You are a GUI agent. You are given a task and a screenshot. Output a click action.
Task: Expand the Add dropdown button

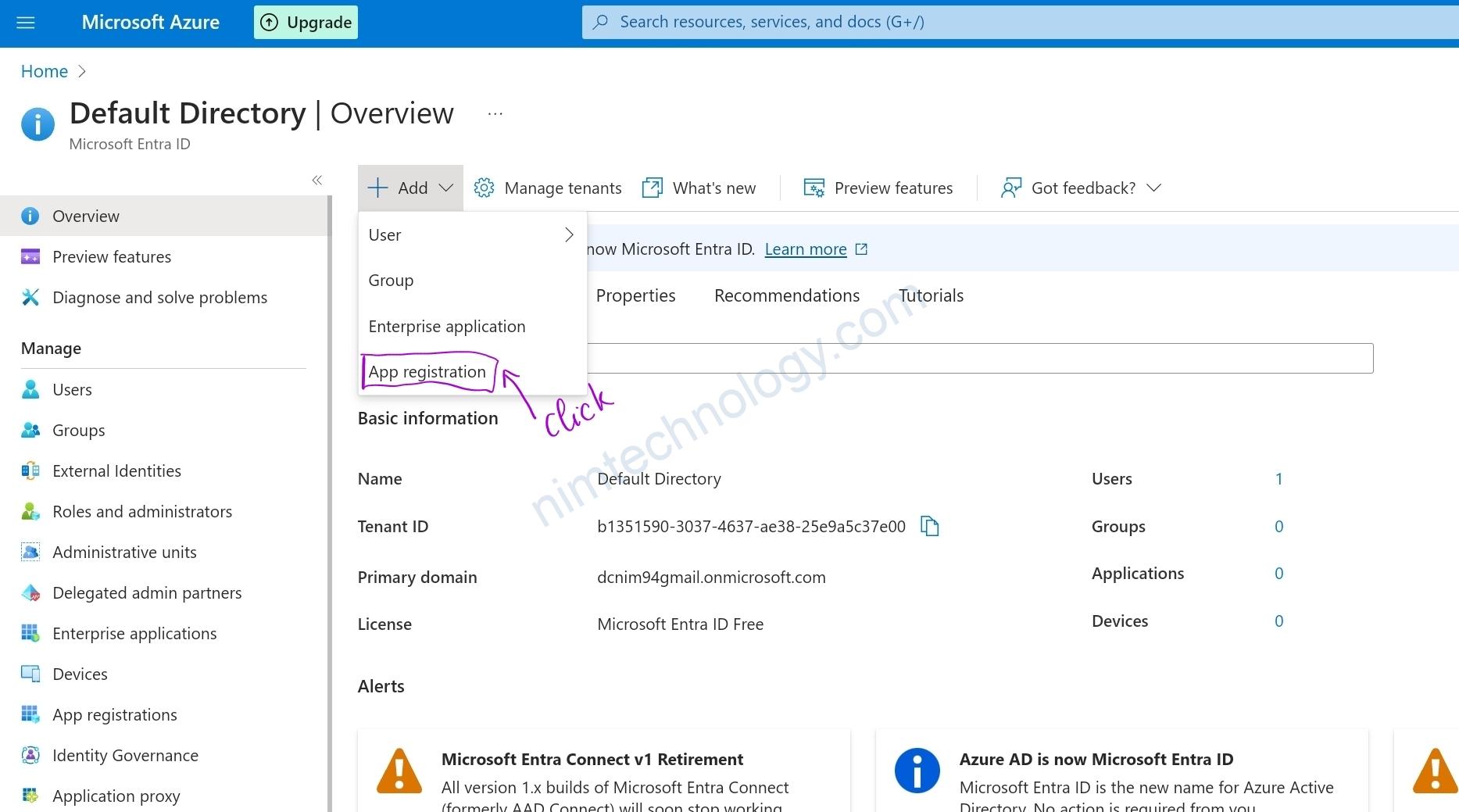click(x=410, y=188)
